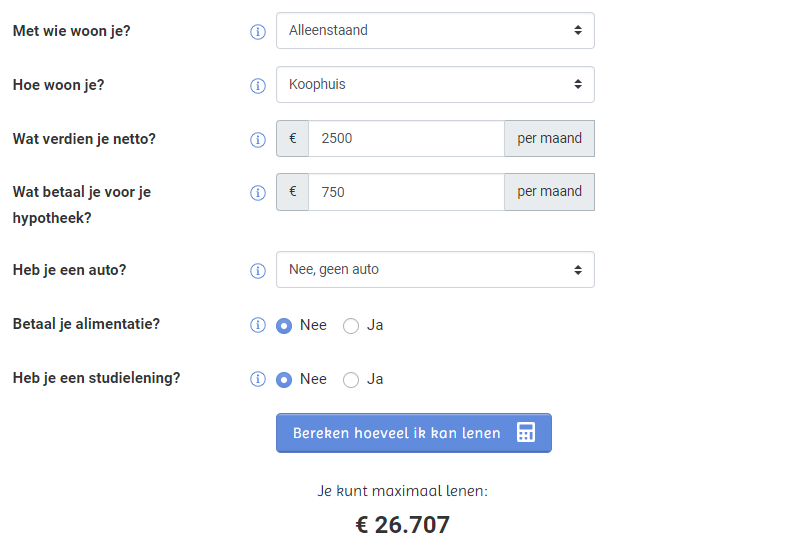
Task: Click info icon beside 'Hoe woon je?'
Action: (257, 85)
